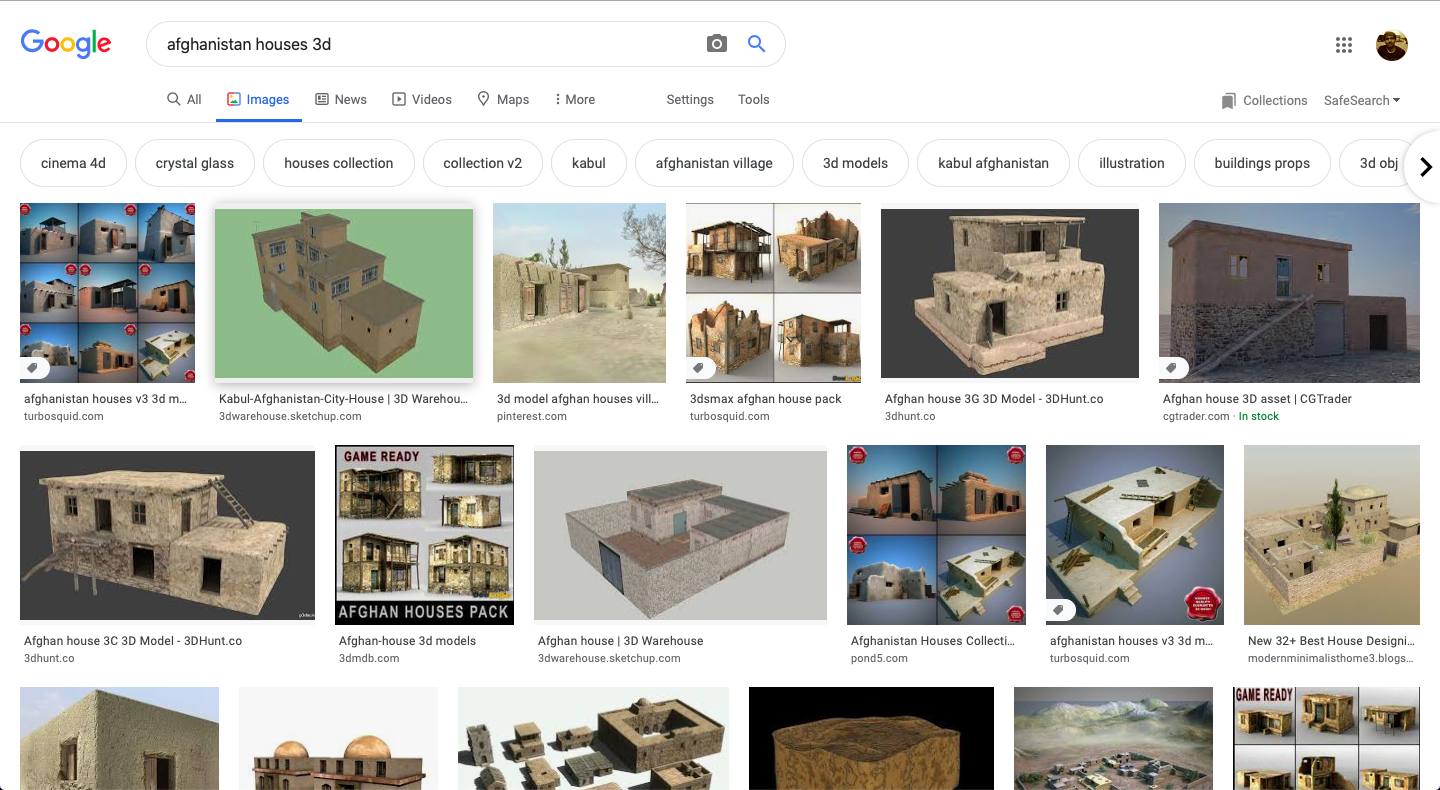Click the right arrow to see more suggestion chips
This screenshot has height=790, width=1440.
point(1426,166)
